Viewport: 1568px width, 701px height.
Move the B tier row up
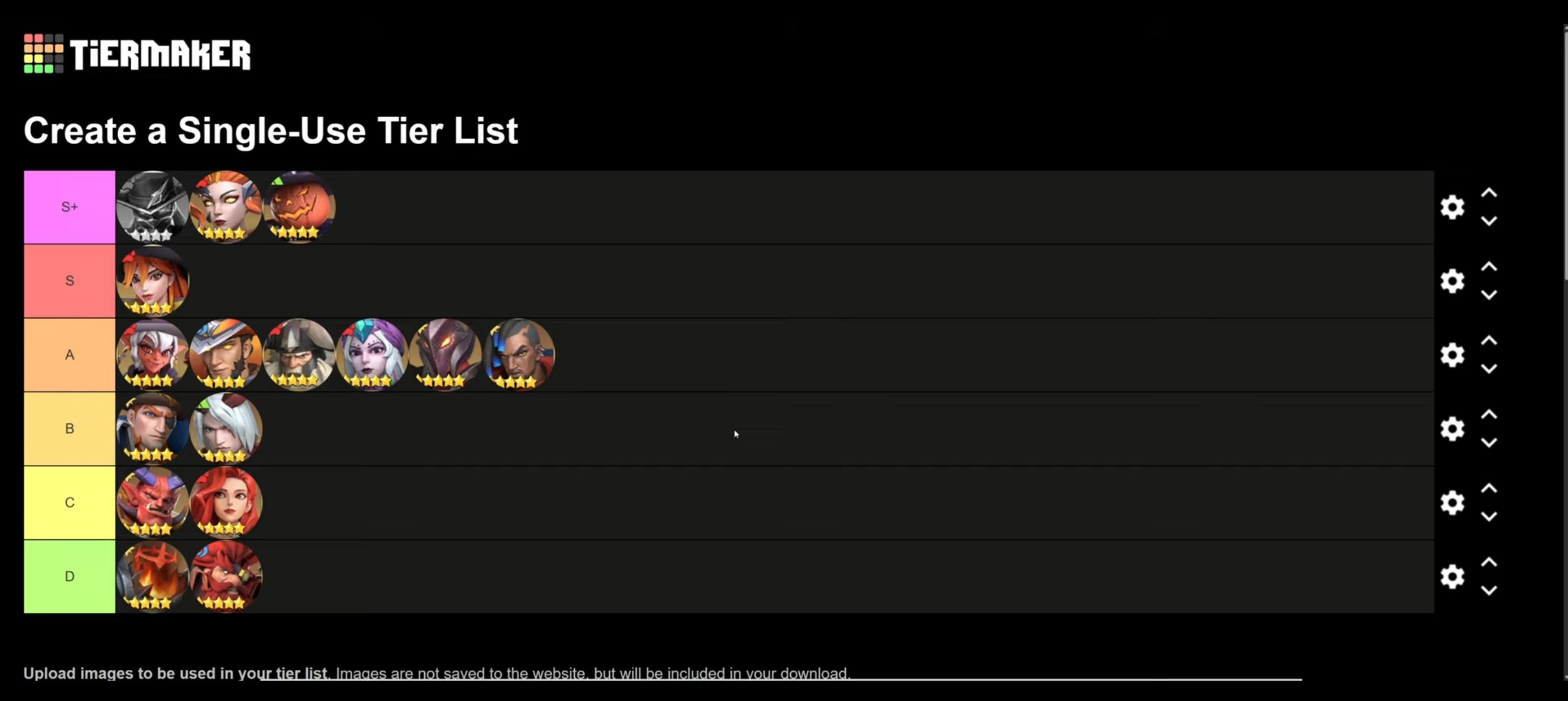coord(1489,414)
